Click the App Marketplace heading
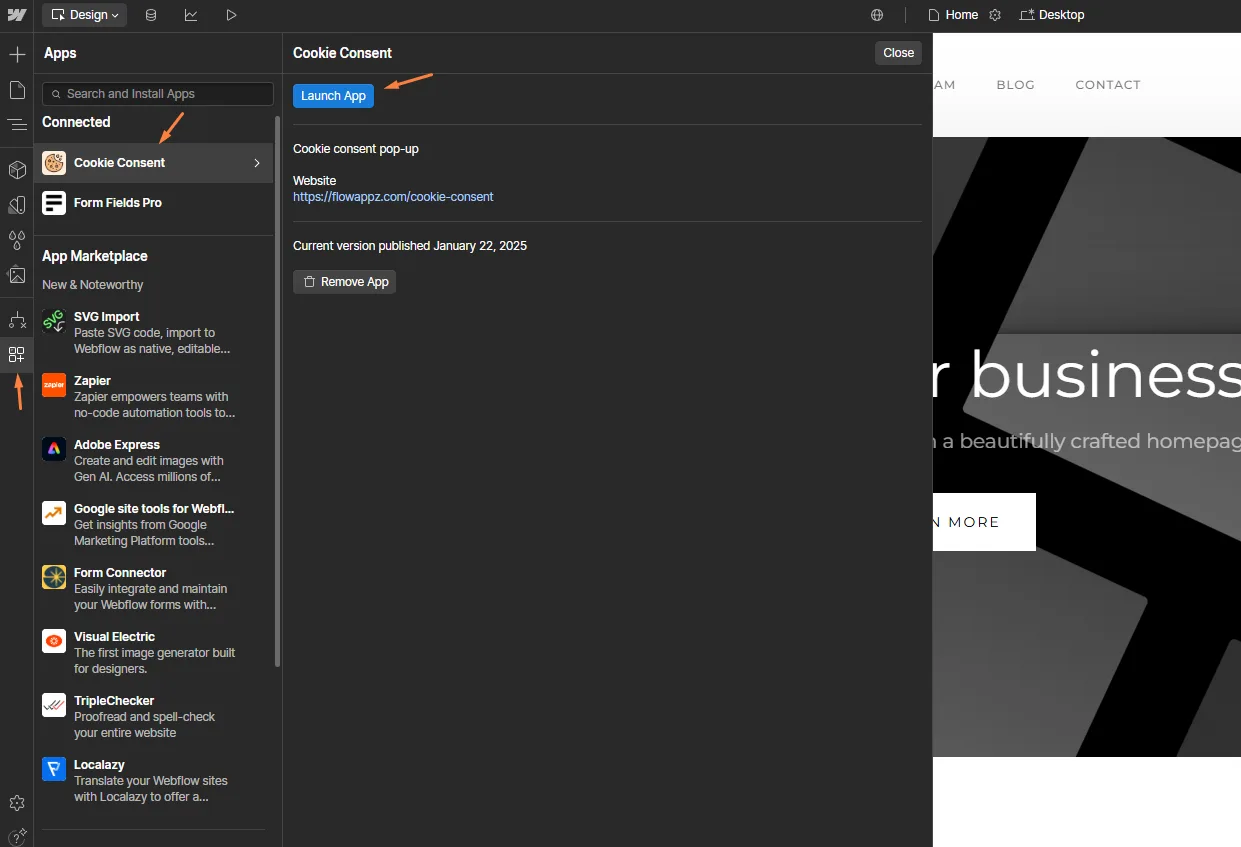Screen dimensions: 1241x847 (95, 256)
